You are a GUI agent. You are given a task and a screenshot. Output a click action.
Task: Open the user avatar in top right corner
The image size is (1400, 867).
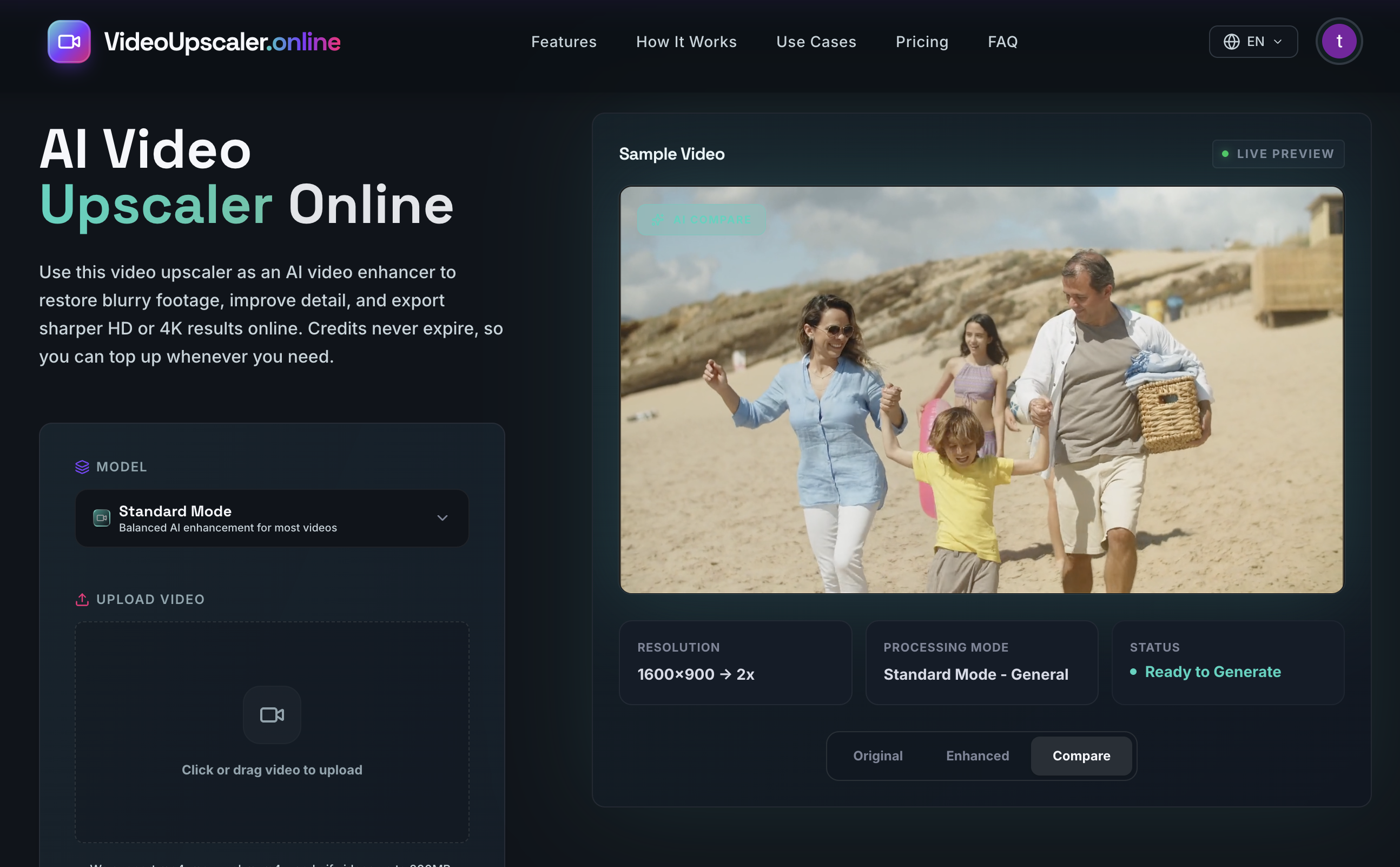coord(1338,41)
